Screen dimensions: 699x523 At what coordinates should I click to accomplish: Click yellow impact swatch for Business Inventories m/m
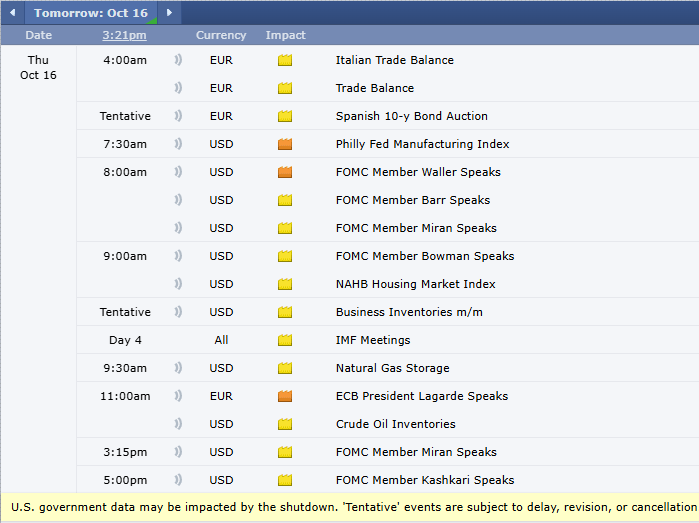click(x=285, y=312)
